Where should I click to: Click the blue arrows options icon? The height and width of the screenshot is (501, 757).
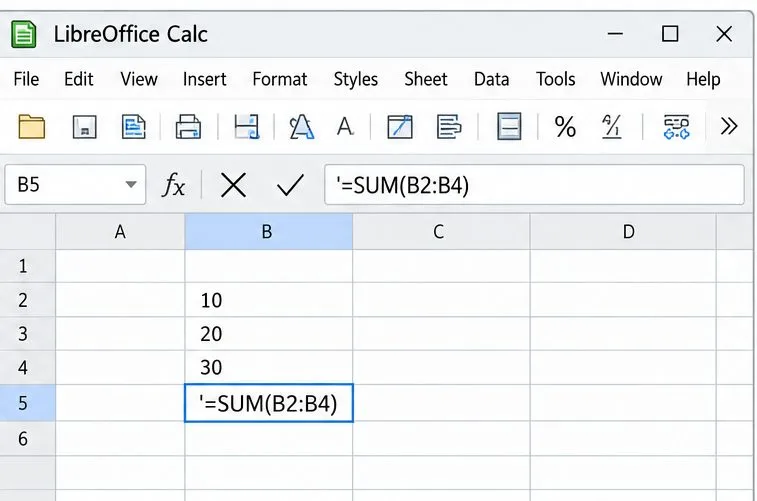pos(676,127)
